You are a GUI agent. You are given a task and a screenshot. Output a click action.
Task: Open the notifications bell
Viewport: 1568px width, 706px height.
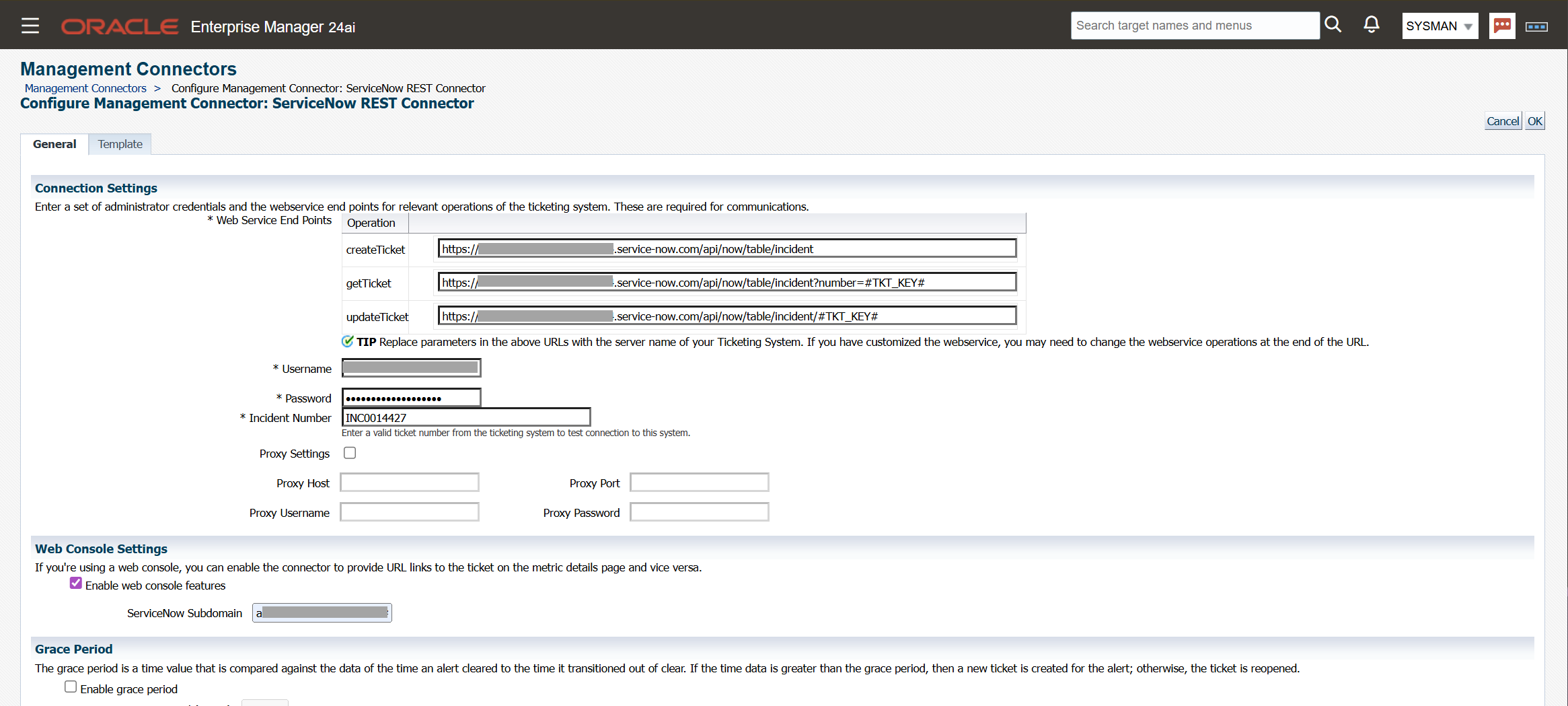(x=1371, y=25)
